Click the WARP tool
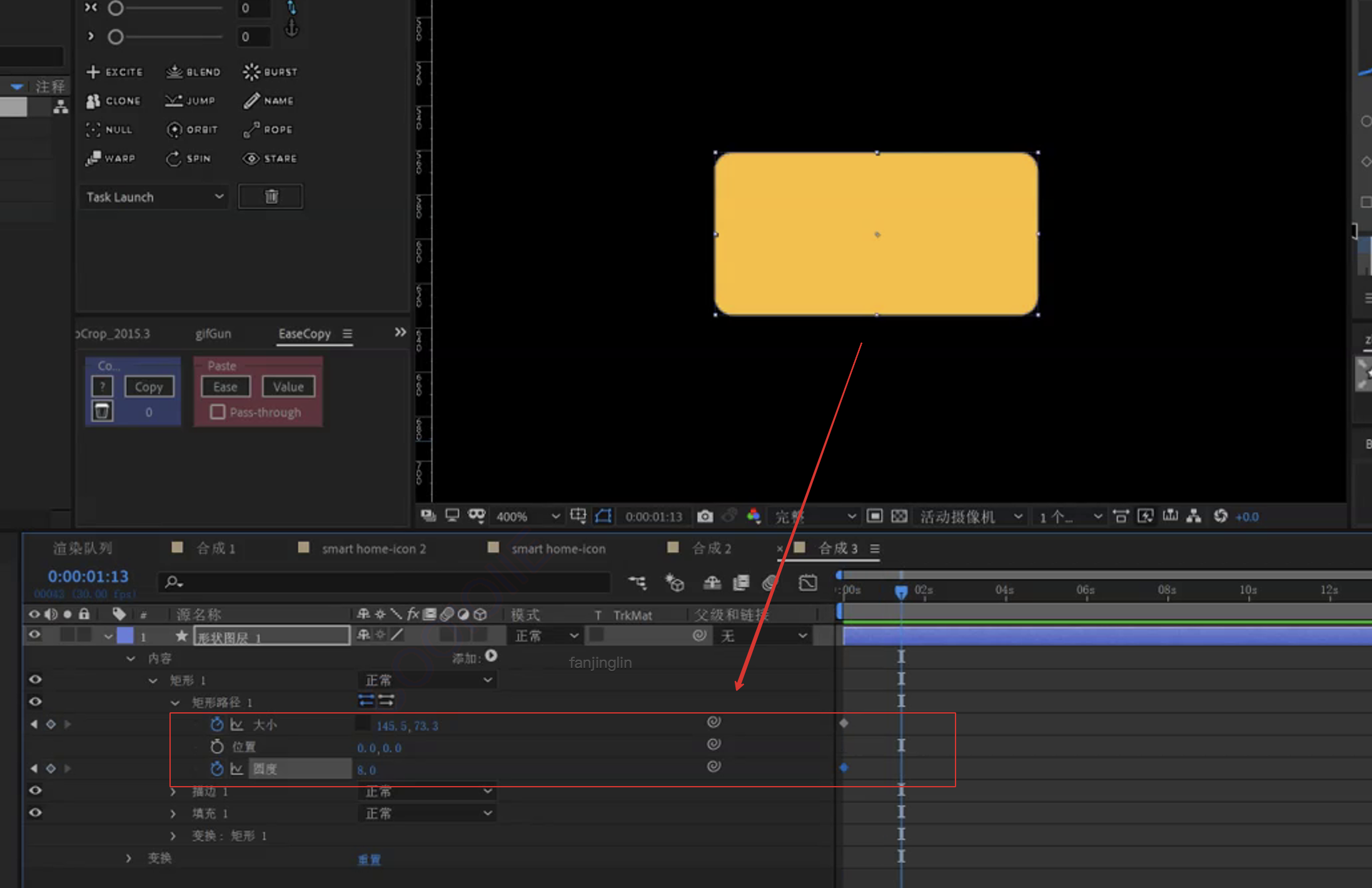 pyautogui.click(x=110, y=158)
